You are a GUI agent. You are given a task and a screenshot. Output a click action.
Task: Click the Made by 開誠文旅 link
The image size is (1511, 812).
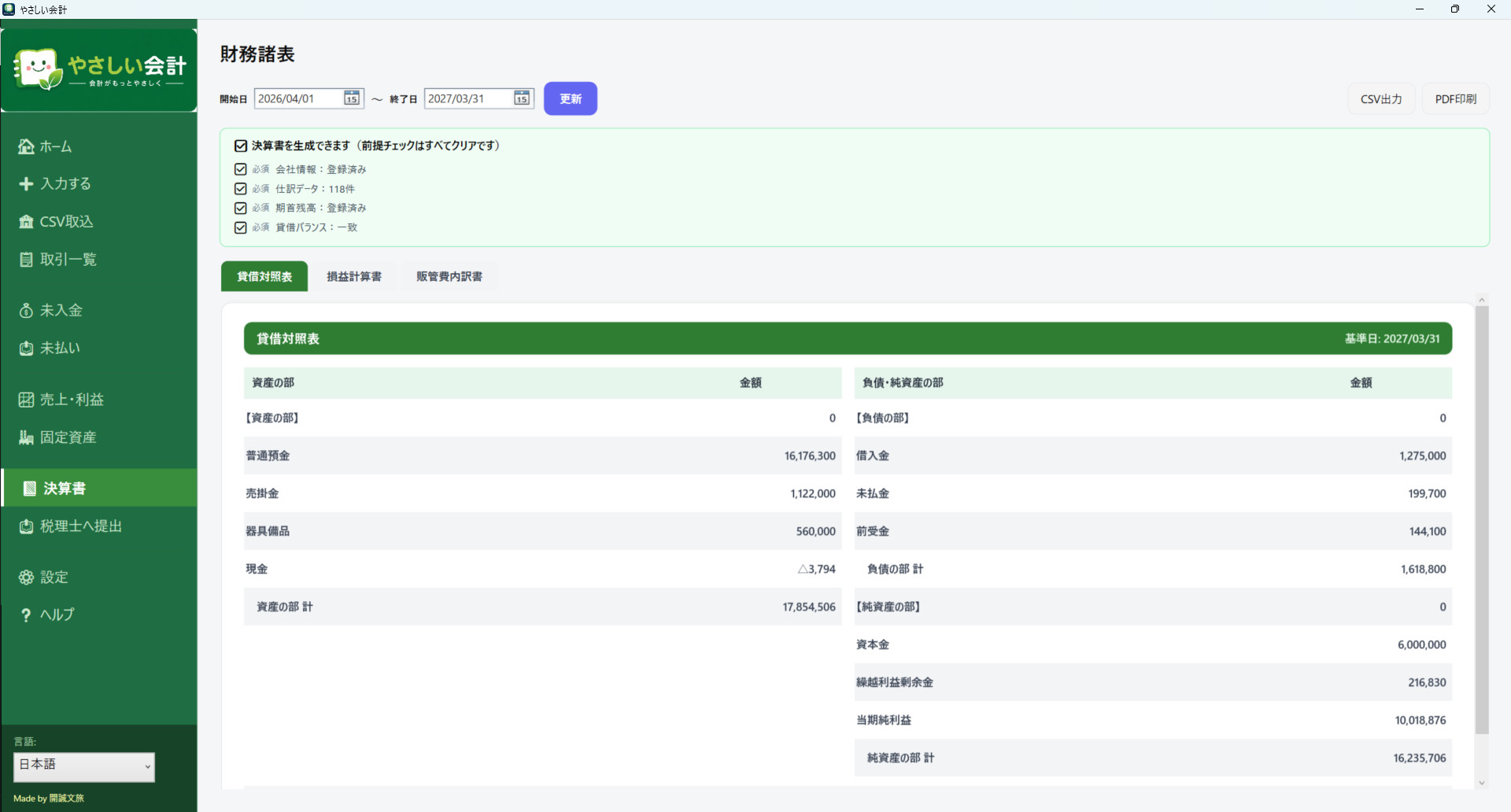pyautogui.click(x=49, y=798)
